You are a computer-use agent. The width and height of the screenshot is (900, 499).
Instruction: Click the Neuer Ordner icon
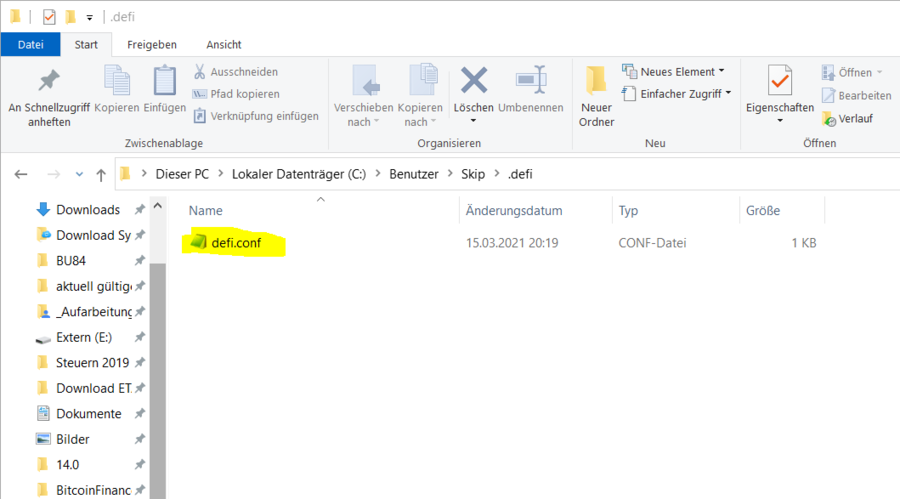(x=597, y=82)
